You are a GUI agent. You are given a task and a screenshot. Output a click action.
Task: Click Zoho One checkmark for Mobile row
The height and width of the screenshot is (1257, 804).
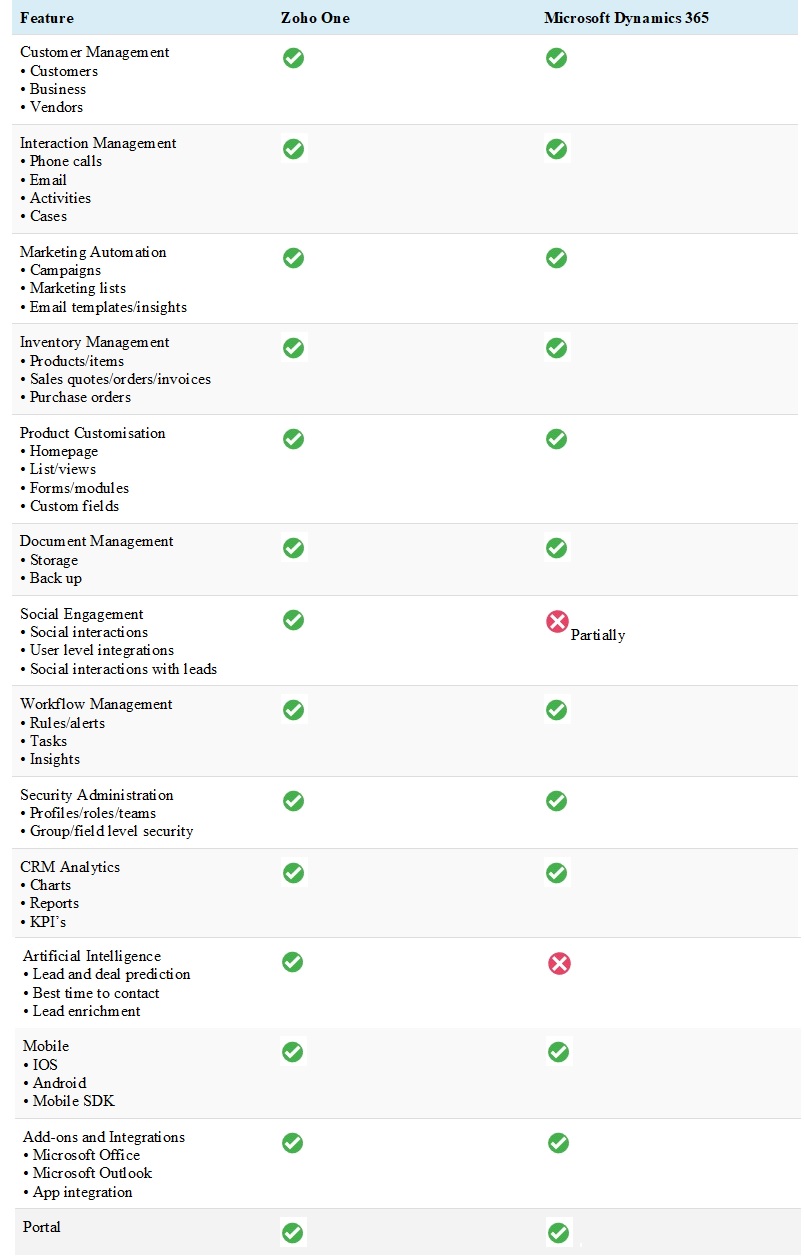[292, 1052]
